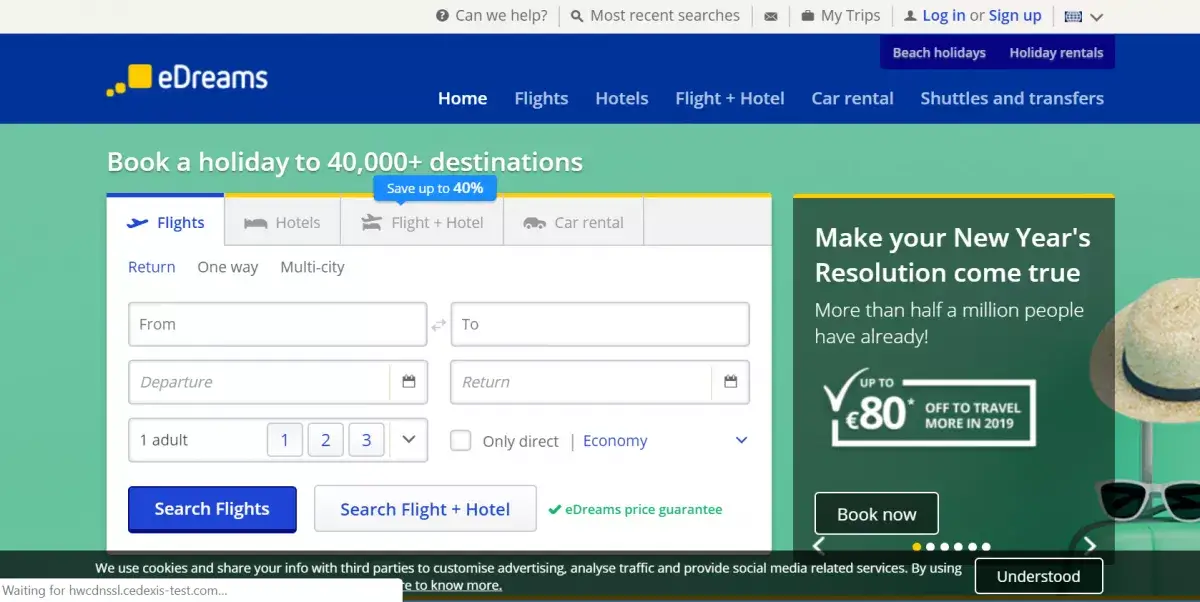1200x602 pixels.
Task: Switch to the Hotels search tab
Action: (x=283, y=222)
